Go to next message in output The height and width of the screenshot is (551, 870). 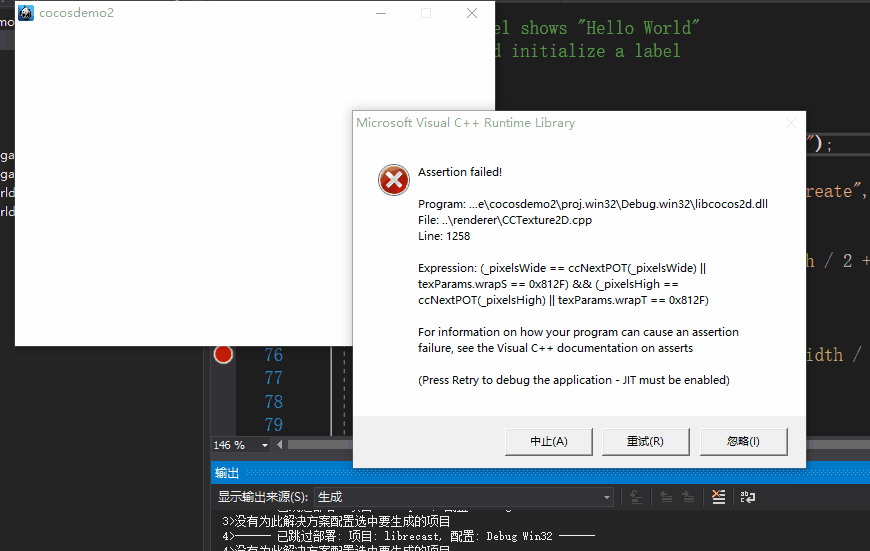[688, 497]
